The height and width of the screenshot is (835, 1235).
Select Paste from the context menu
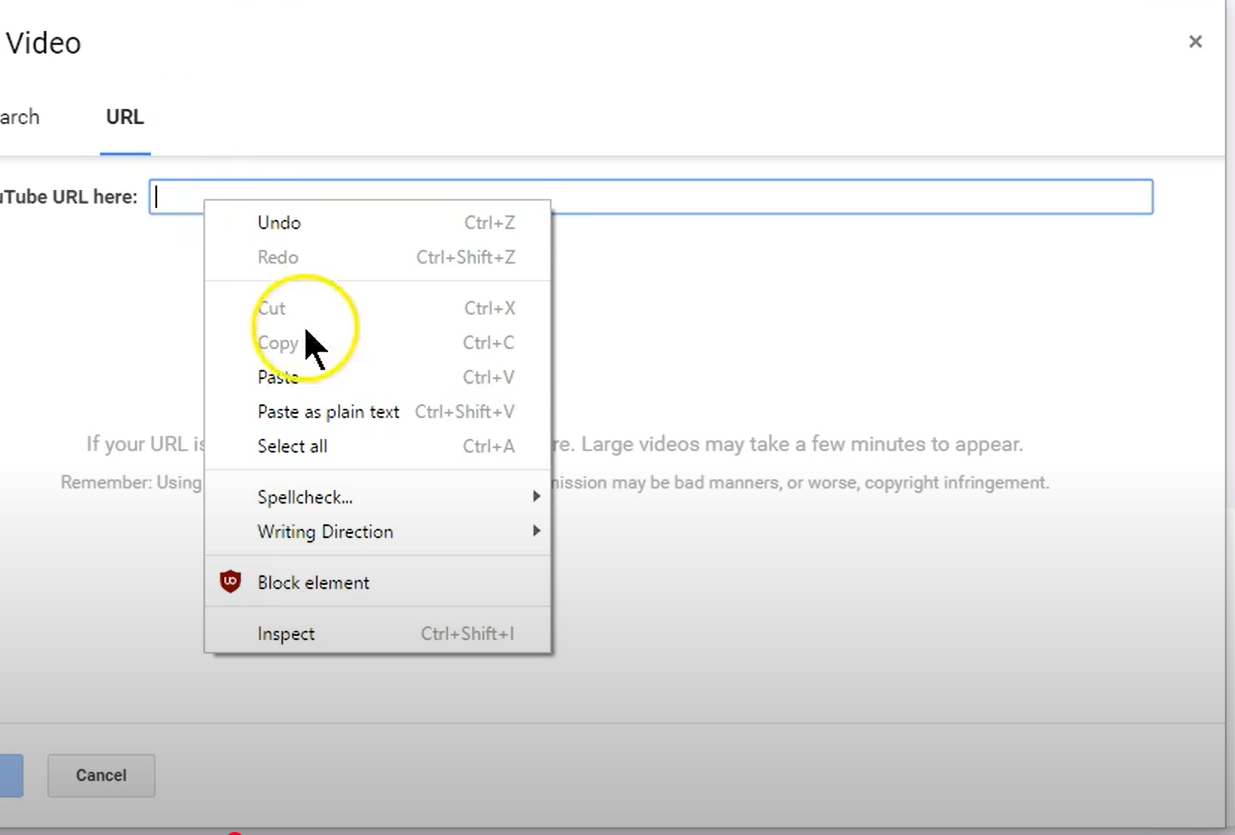click(277, 377)
